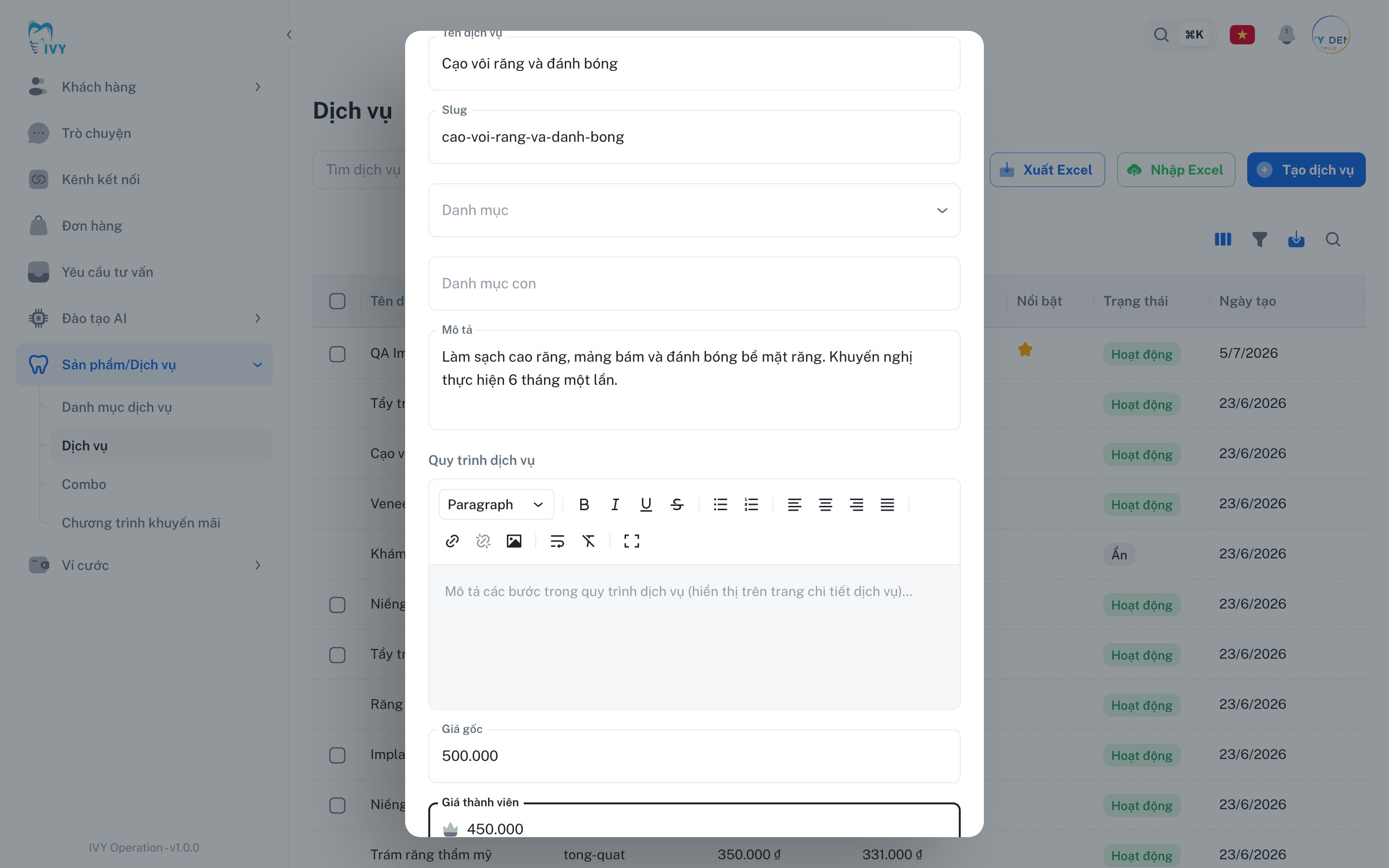Open Trò chuyện in sidebar
This screenshot has height=868, width=1389.
point(144,133)
